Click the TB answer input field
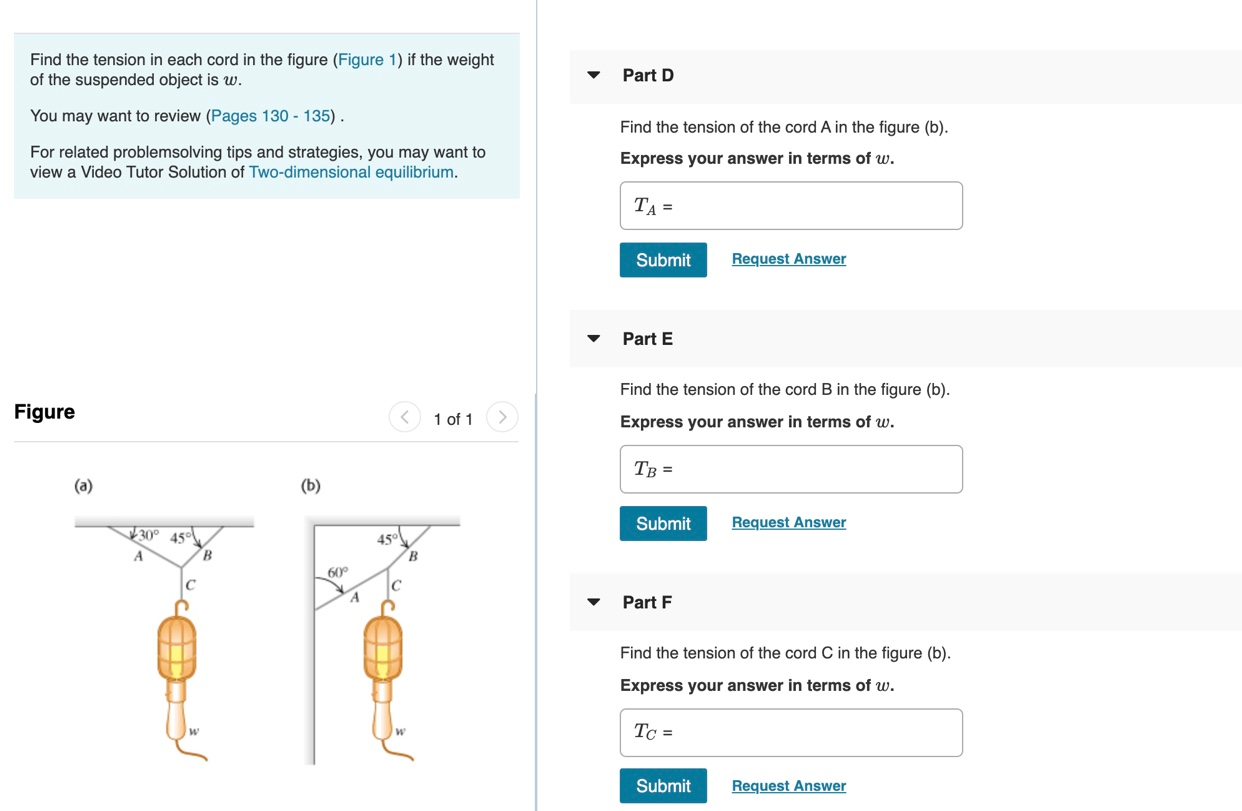Screen dimensions: 1242x811 [x=790, y=469]
